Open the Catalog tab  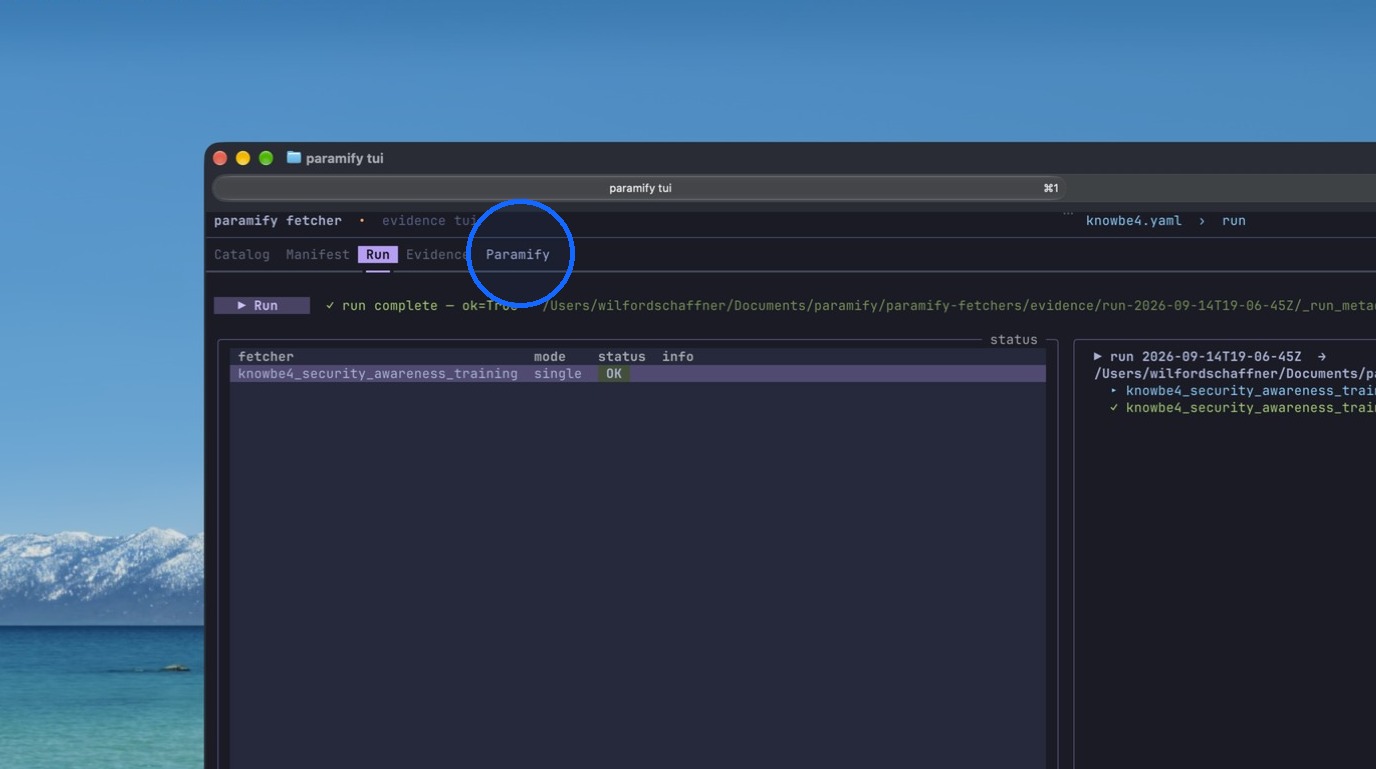pyautogui.click(x=242, y=254)
